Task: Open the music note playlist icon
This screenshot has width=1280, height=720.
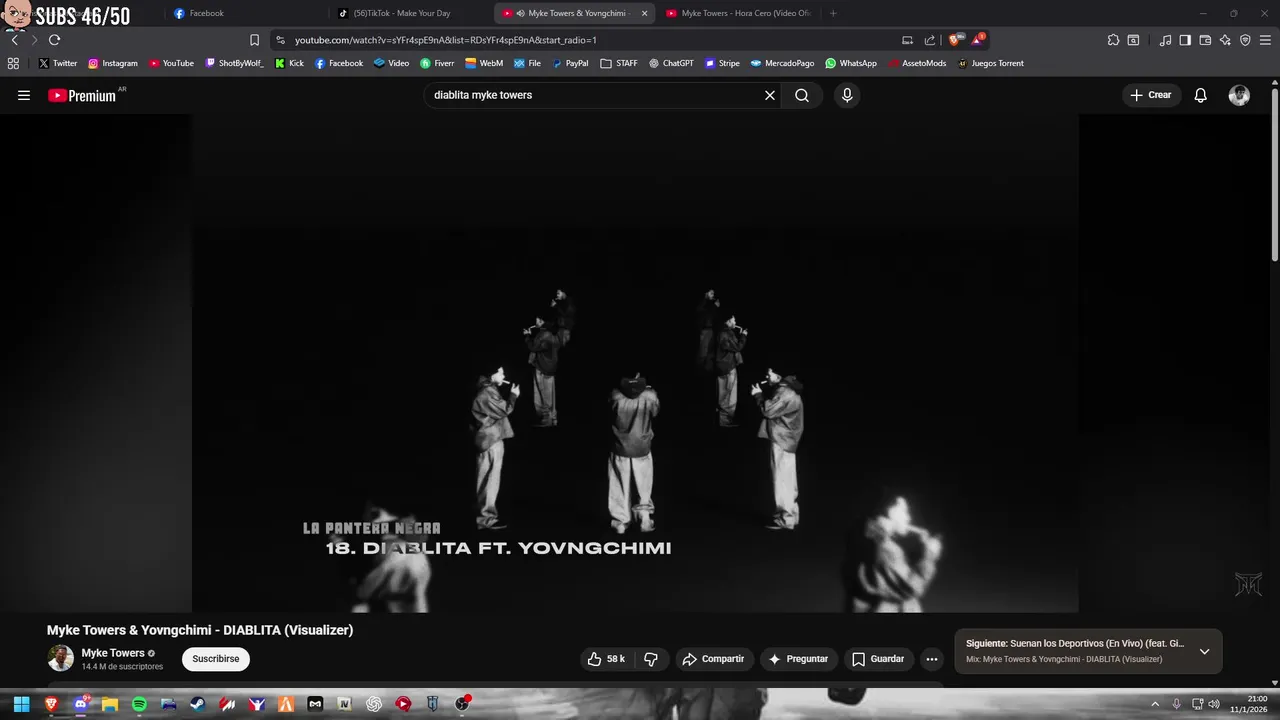Action: 1165,40
